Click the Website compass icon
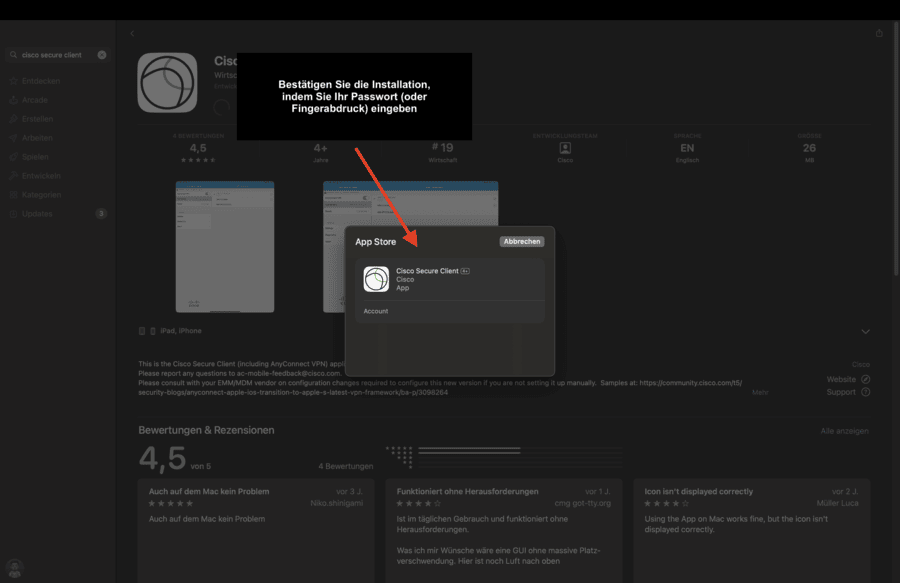Screen dimensions: 900x583 866,379
